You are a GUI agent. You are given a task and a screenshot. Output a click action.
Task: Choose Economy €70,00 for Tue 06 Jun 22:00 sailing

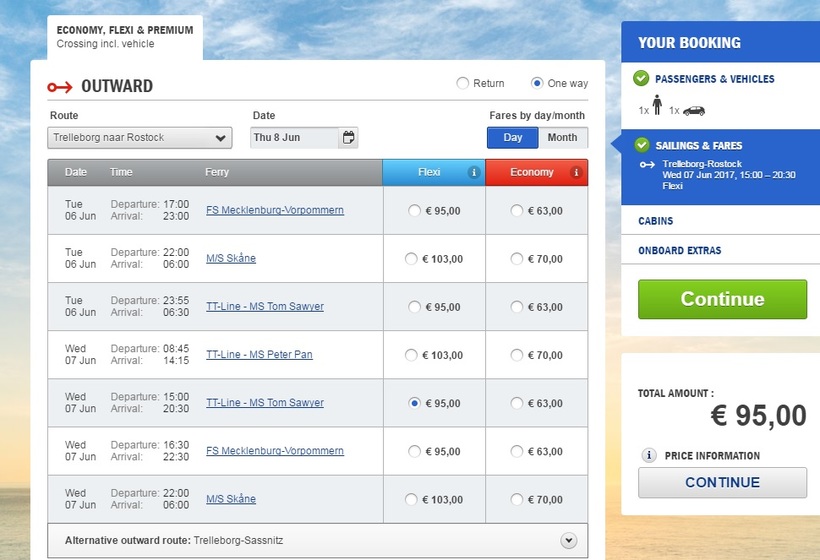(517, 259)
